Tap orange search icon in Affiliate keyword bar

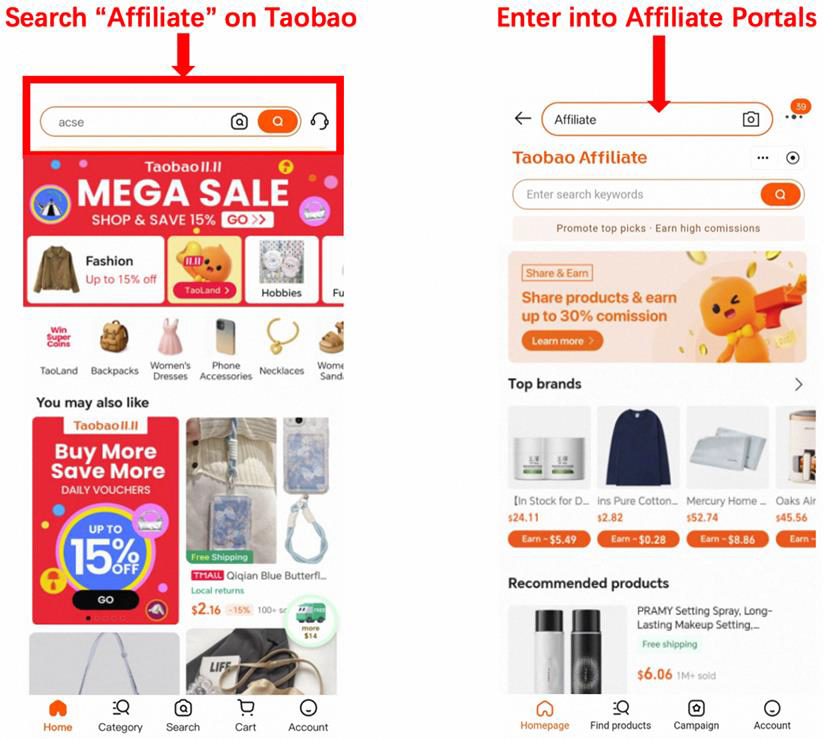coord(781,194)
